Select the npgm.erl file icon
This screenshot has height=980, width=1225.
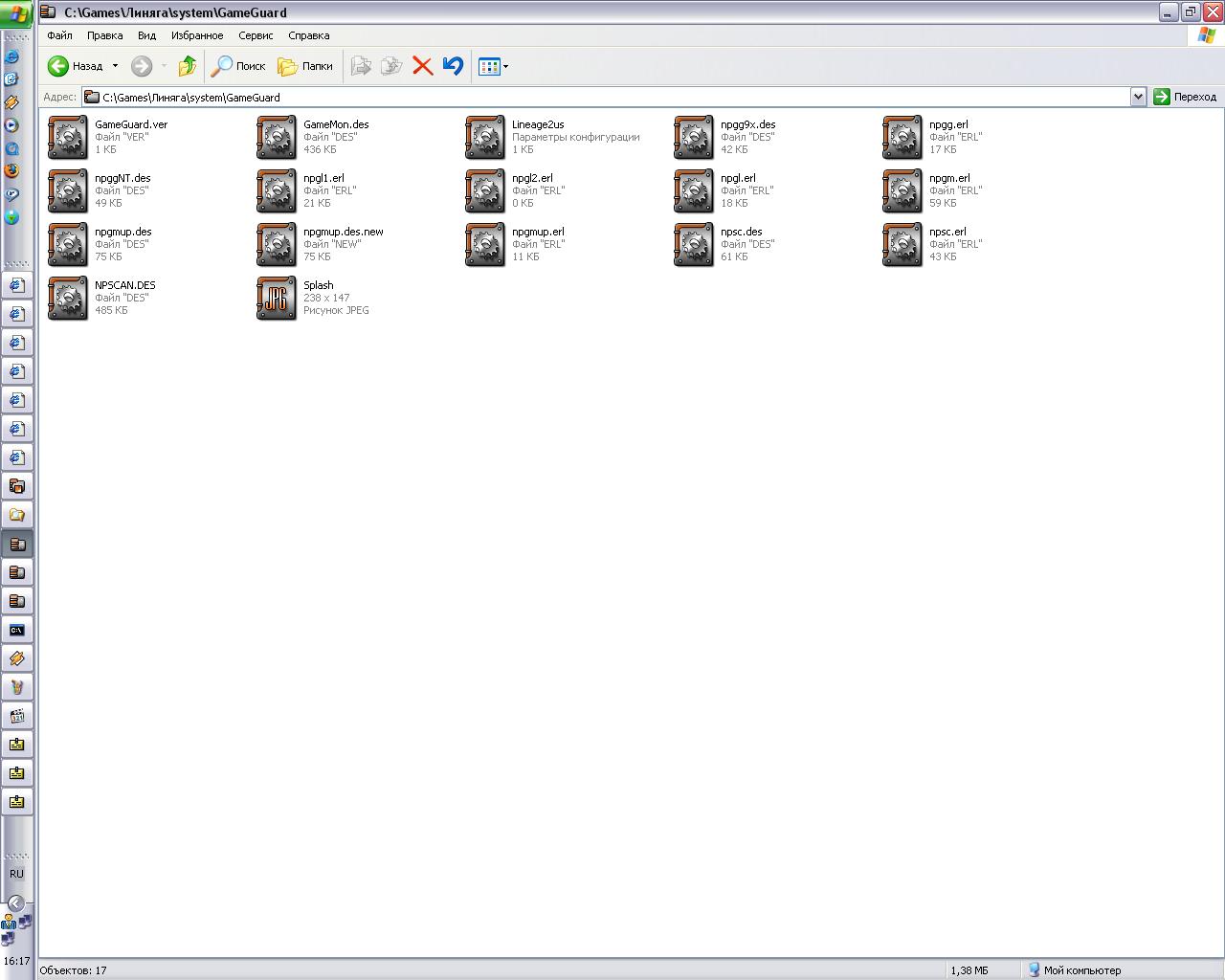(x=902, y=190)
